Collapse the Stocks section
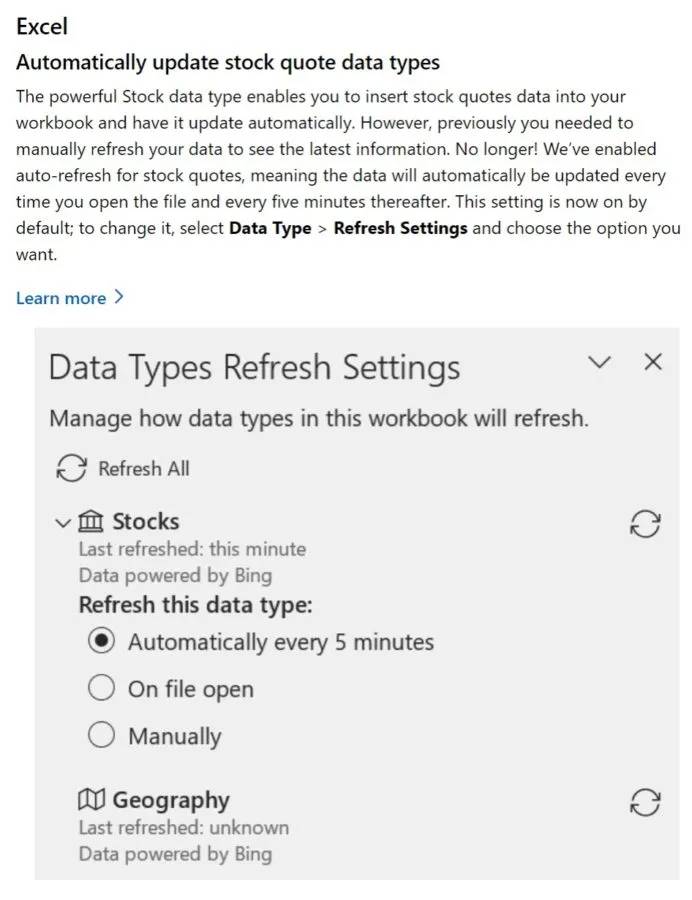 click(63, 522)
